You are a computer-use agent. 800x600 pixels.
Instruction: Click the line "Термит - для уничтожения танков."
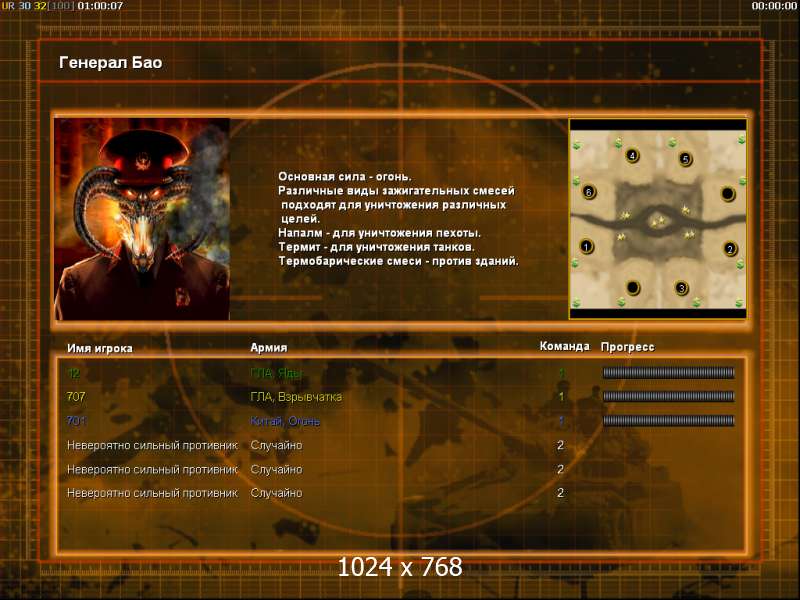tap(376, 247)
